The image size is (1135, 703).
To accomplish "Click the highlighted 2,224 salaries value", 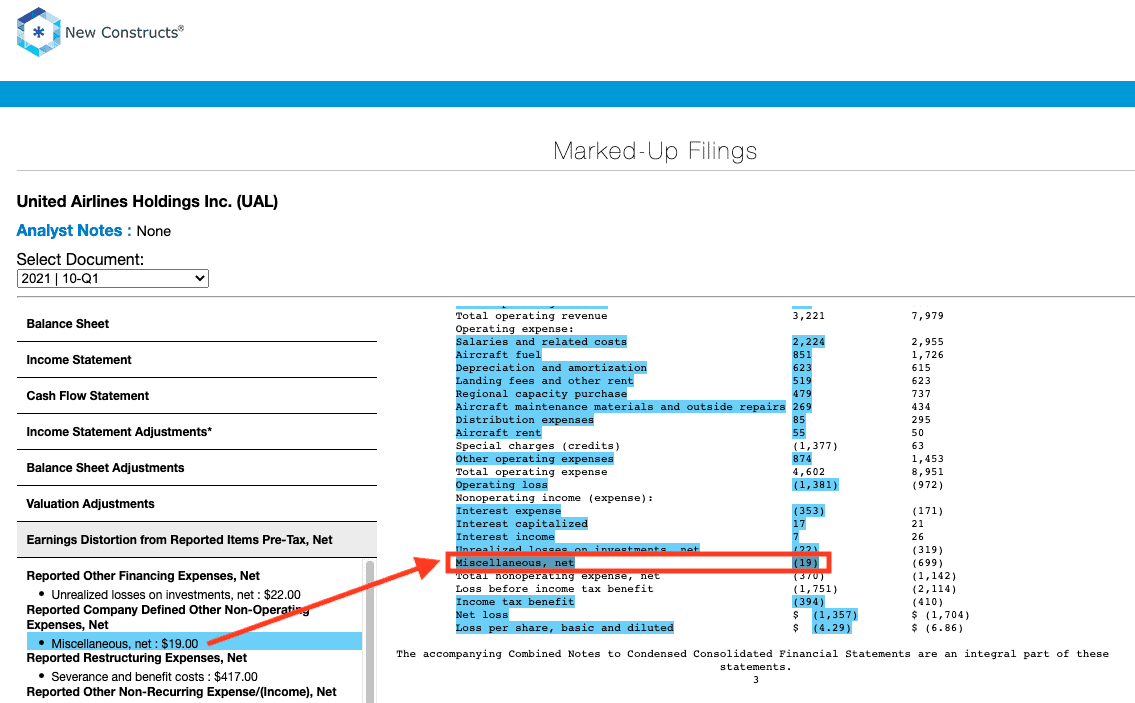I will 808,342.
